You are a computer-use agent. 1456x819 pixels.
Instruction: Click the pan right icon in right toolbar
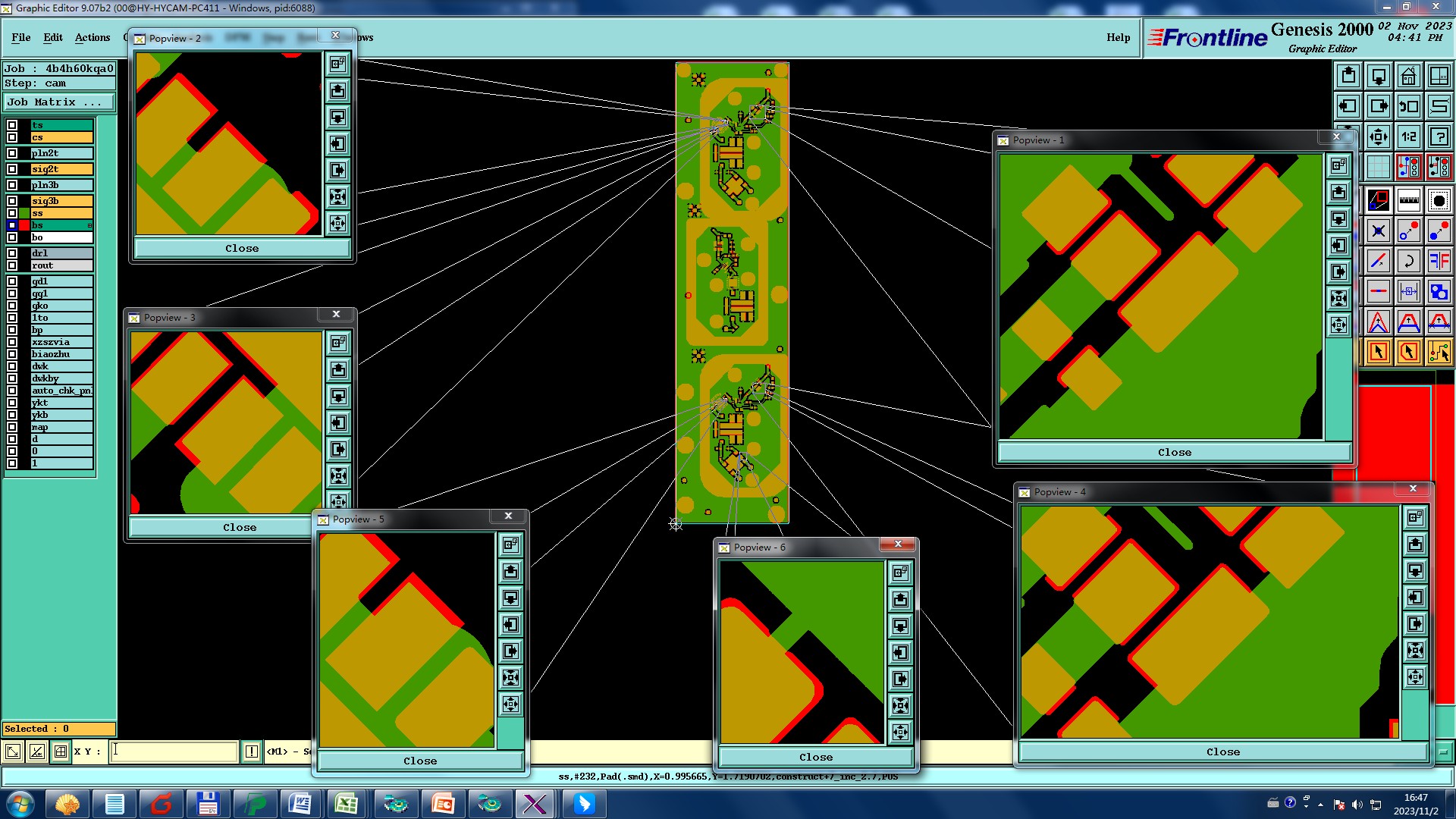click(1379, 106)
